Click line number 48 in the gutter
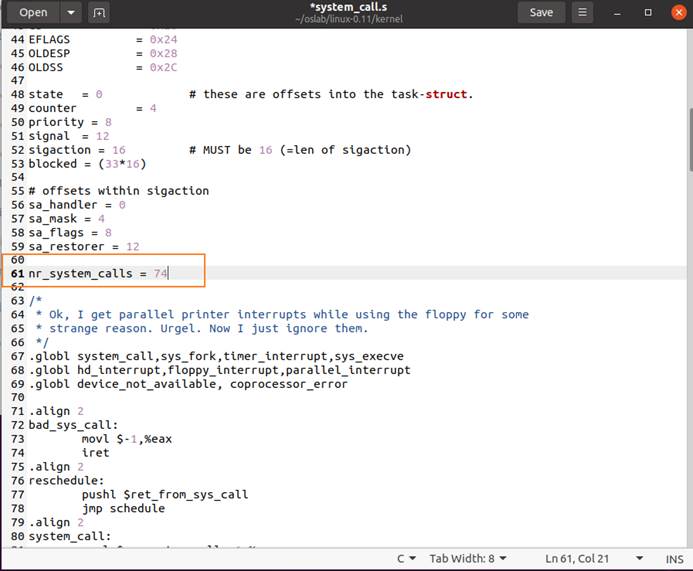 pos(17,94)
